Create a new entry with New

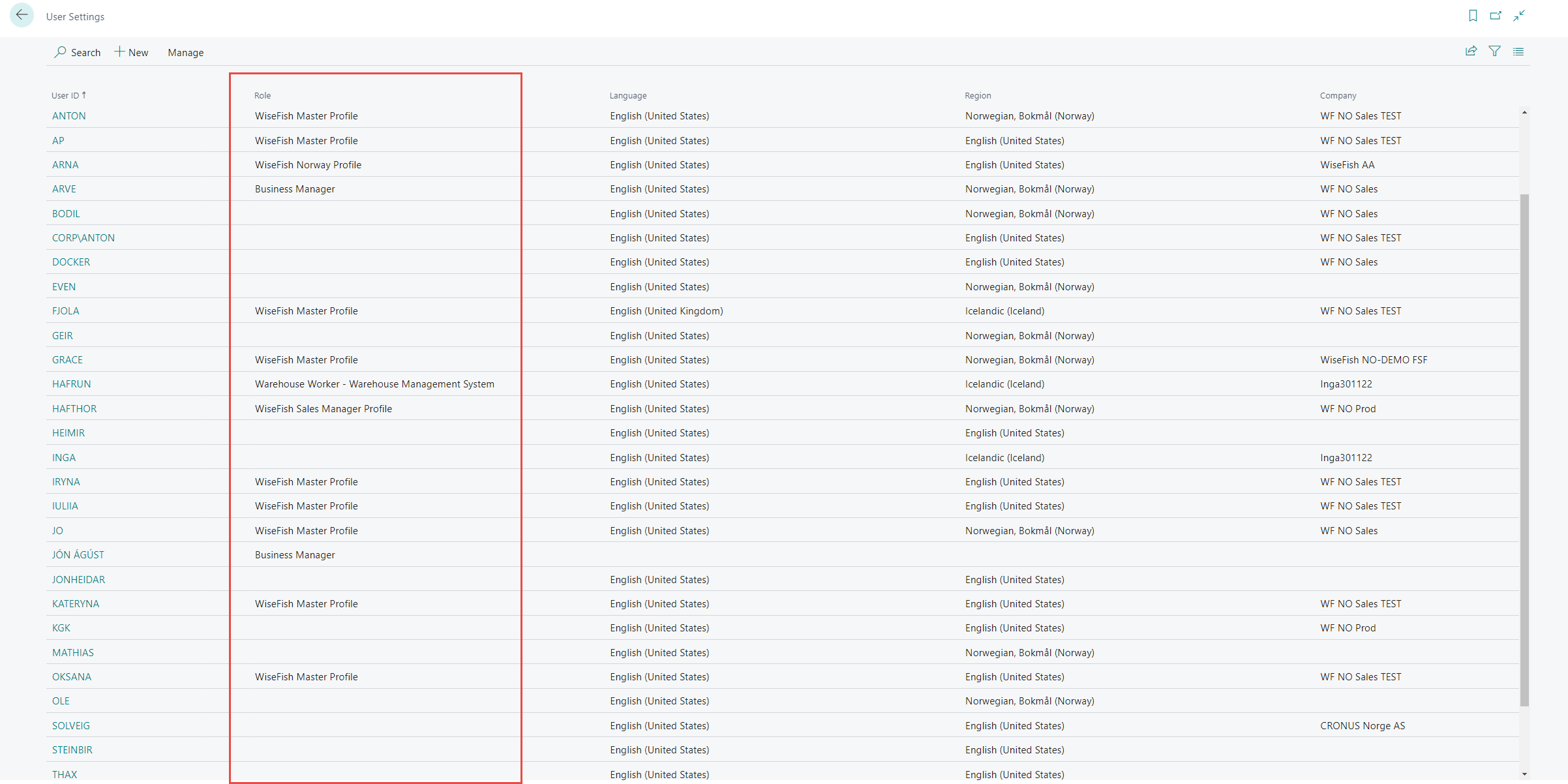pos(132,52)
